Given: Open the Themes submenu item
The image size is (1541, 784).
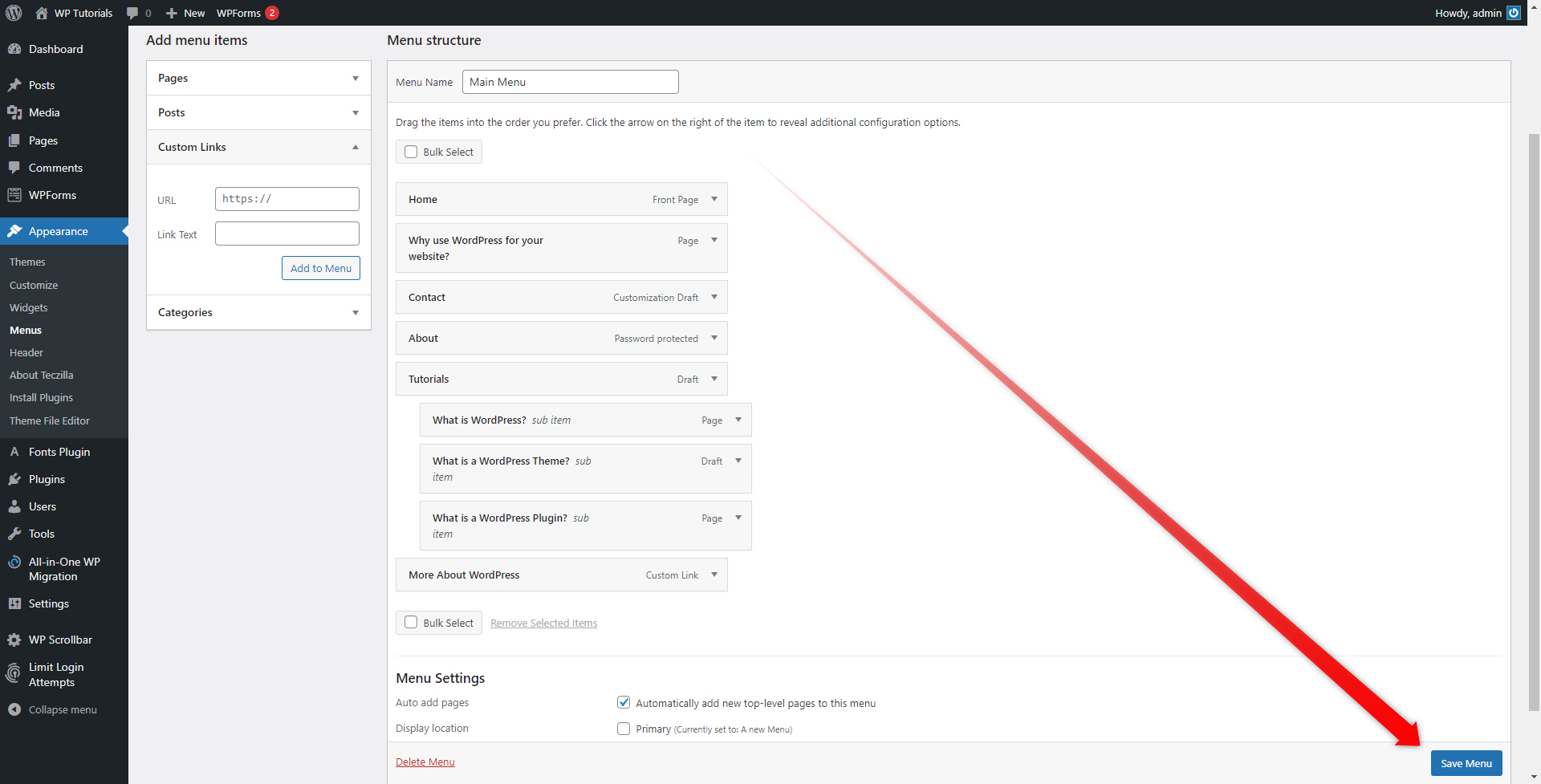Looking at the screenshot, I should click(x=27, y=262).
